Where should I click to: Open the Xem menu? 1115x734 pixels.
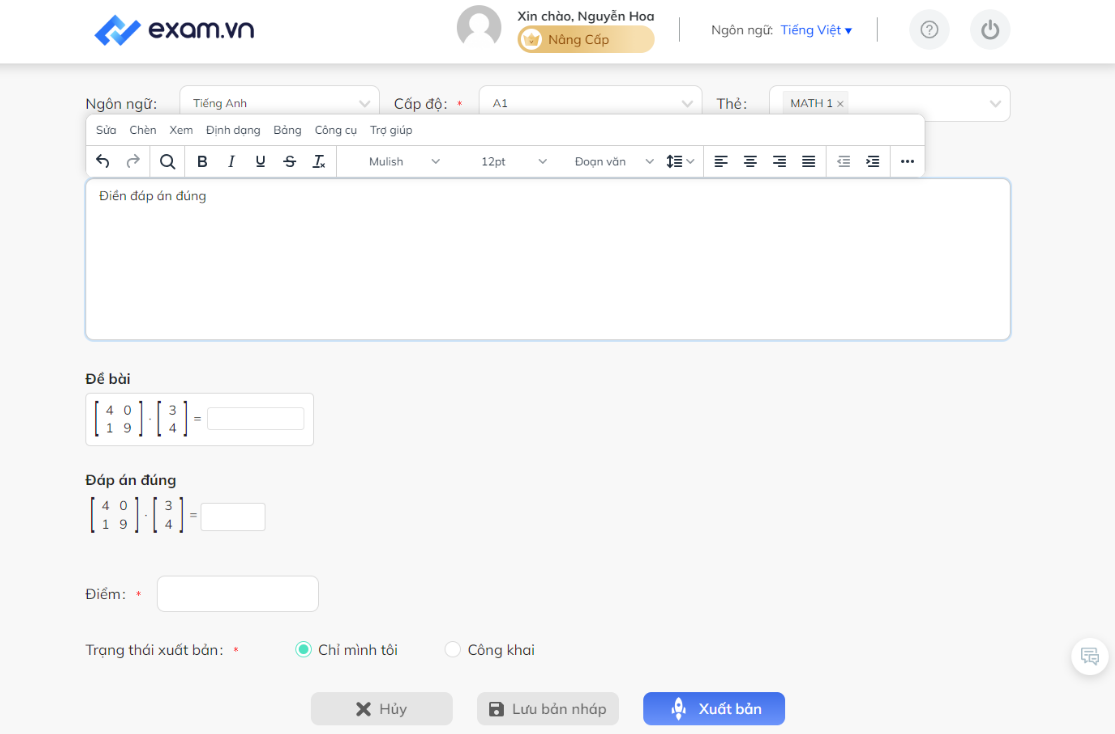pos(181,130)
